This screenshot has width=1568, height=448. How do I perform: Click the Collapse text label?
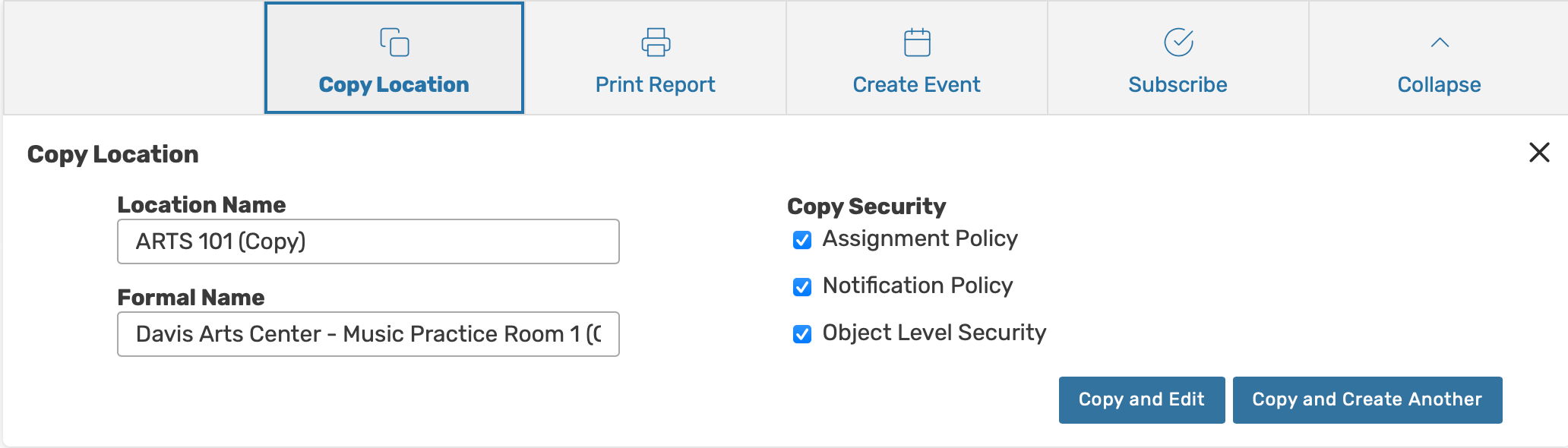pos(1439,84)
